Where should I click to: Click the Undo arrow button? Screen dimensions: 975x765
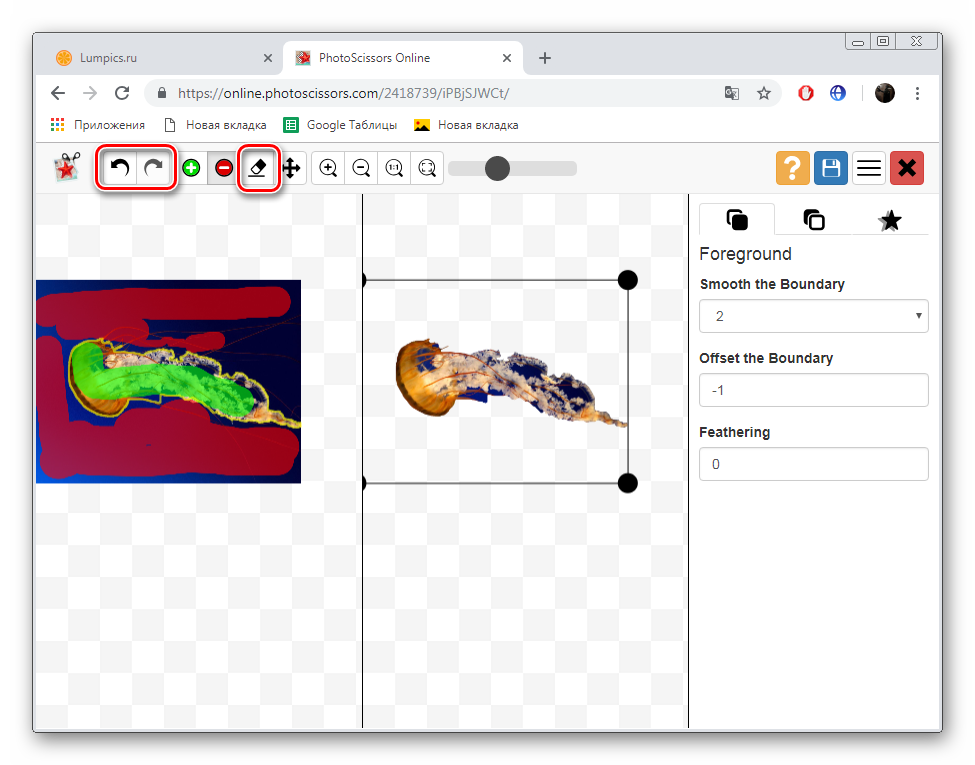click(x=120, y=169)
